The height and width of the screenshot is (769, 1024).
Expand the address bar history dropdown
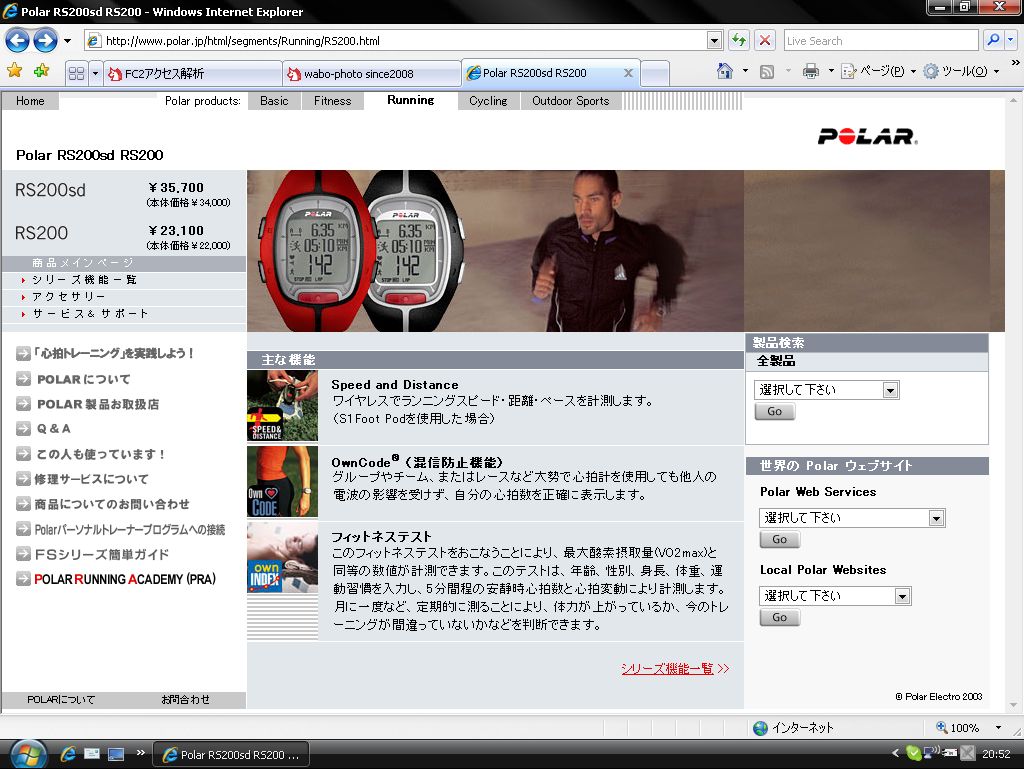[x=714, y=40]
